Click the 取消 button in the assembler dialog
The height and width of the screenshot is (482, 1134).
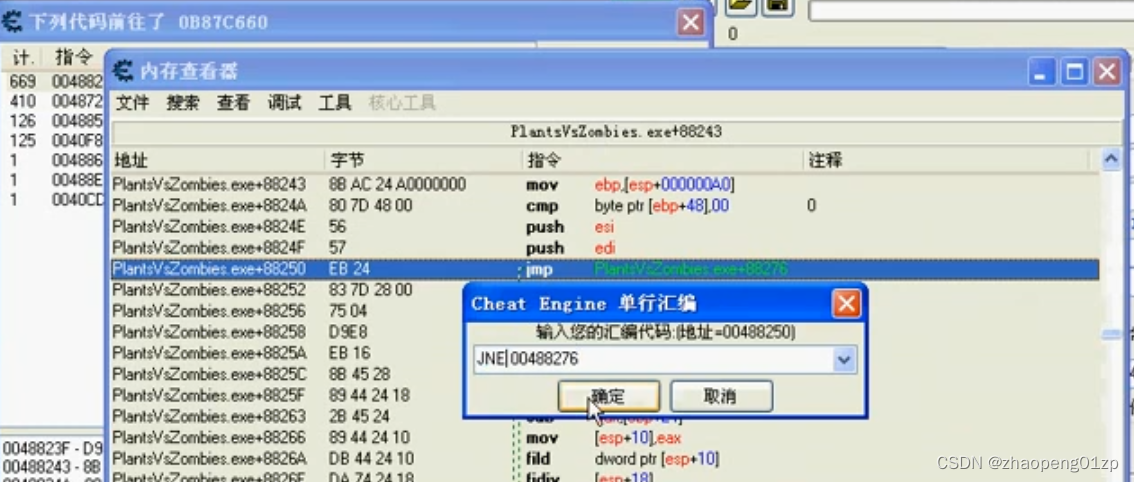[721, 397]
